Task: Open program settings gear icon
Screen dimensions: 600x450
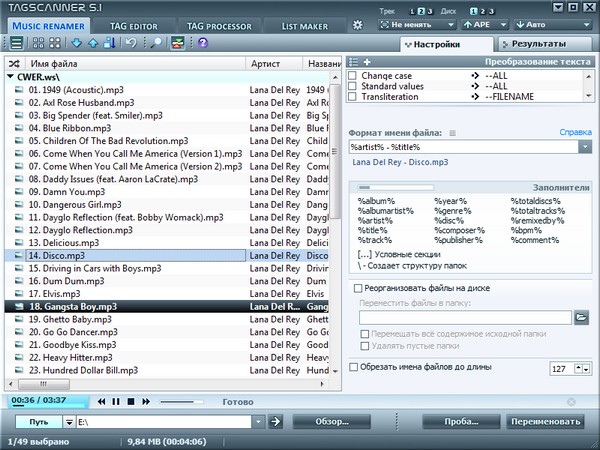Action: pyautogui.click(x=359, y=24)
